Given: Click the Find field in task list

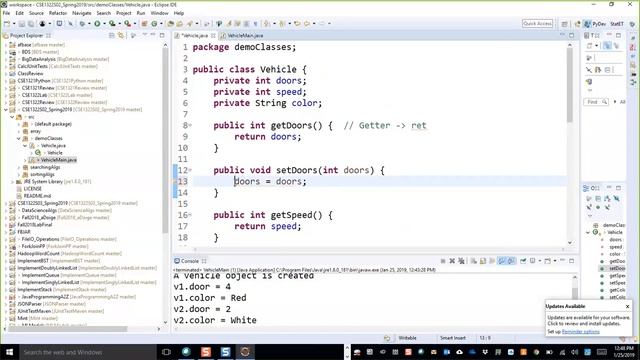Looking at the screenshot, I should [x=596, y=102].
